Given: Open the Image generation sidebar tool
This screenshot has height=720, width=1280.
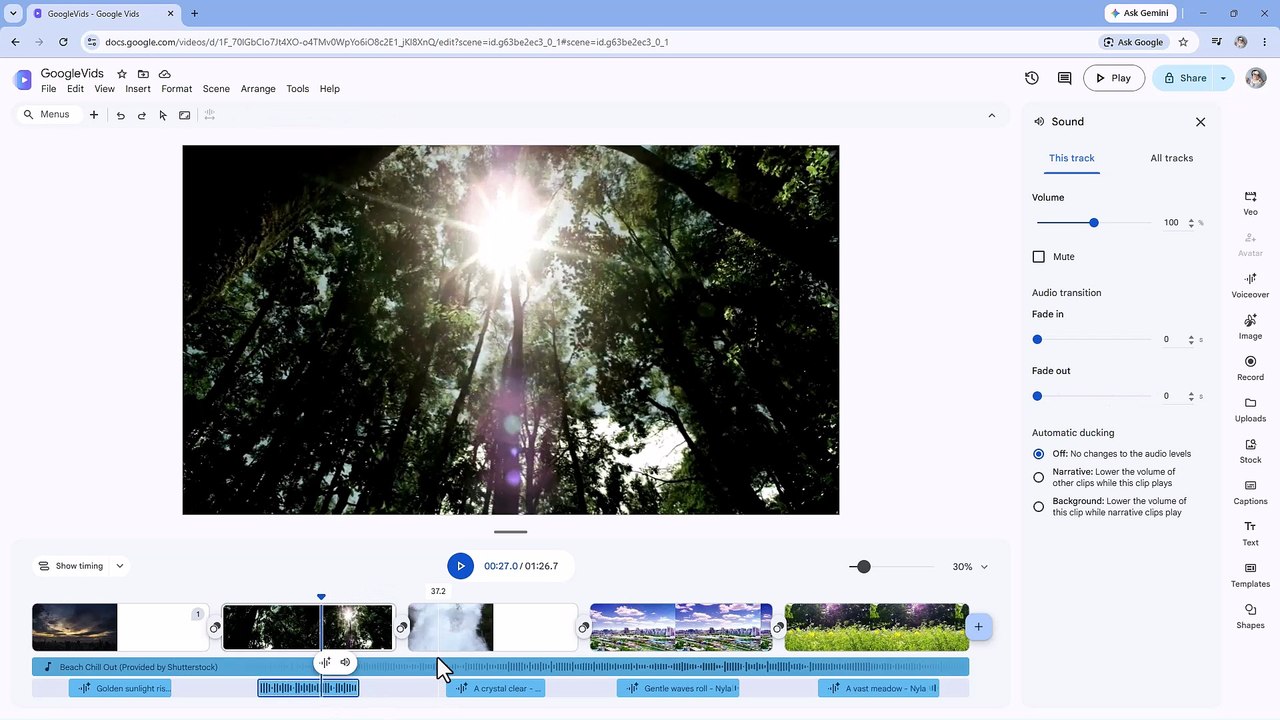Looking at the screenshot, I should (x=1250, y=327).
